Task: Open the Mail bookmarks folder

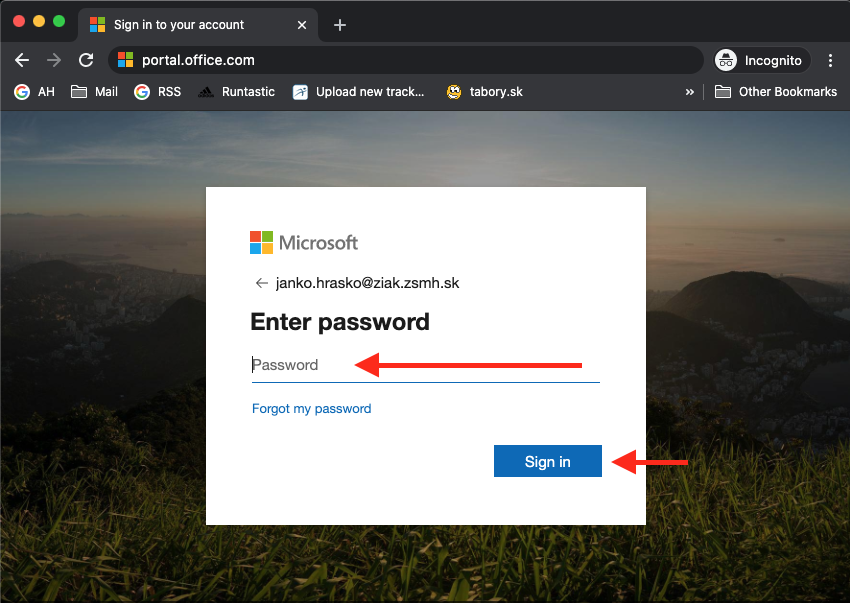Action: 95,92
